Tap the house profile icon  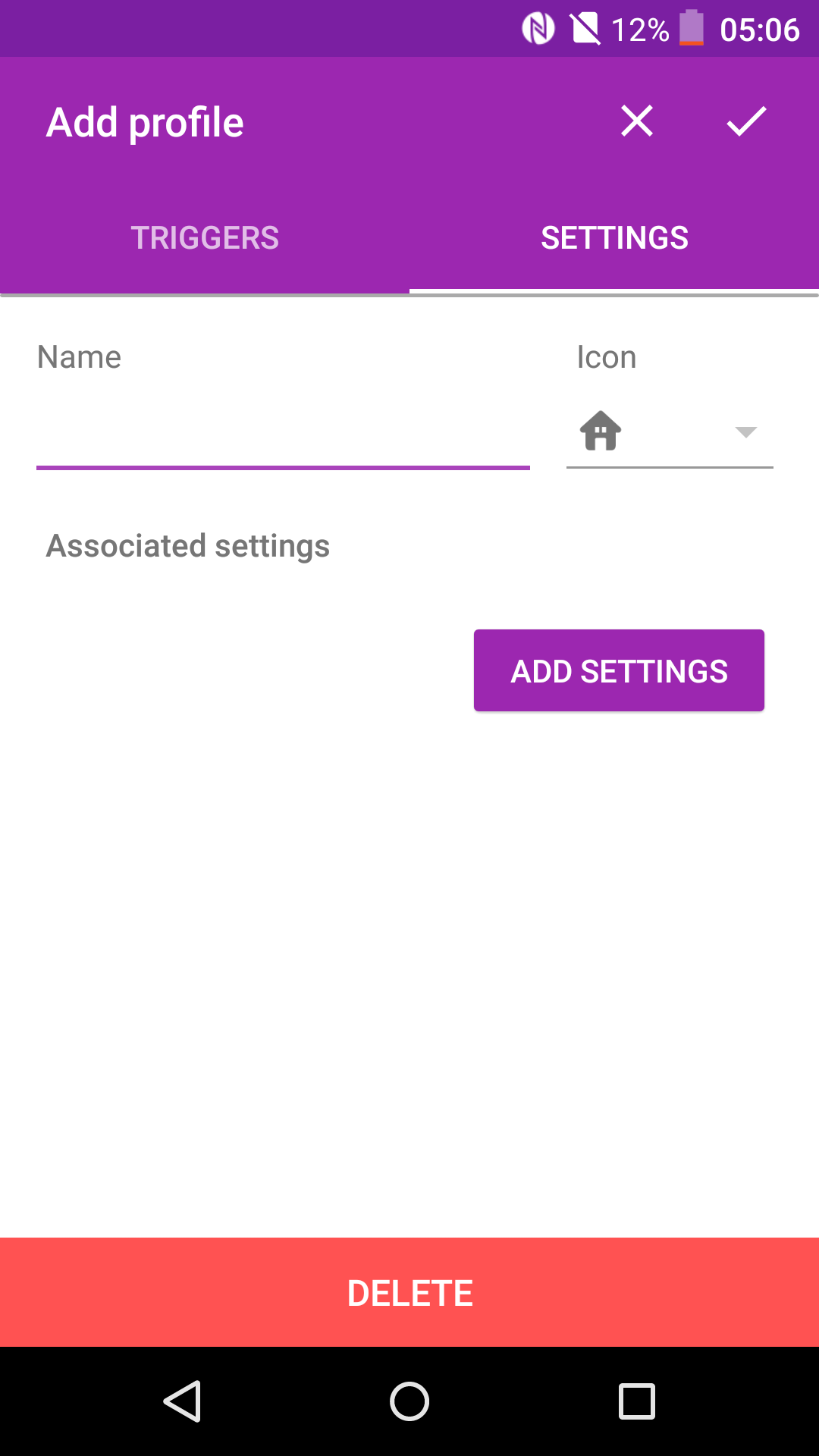(601, 431)
